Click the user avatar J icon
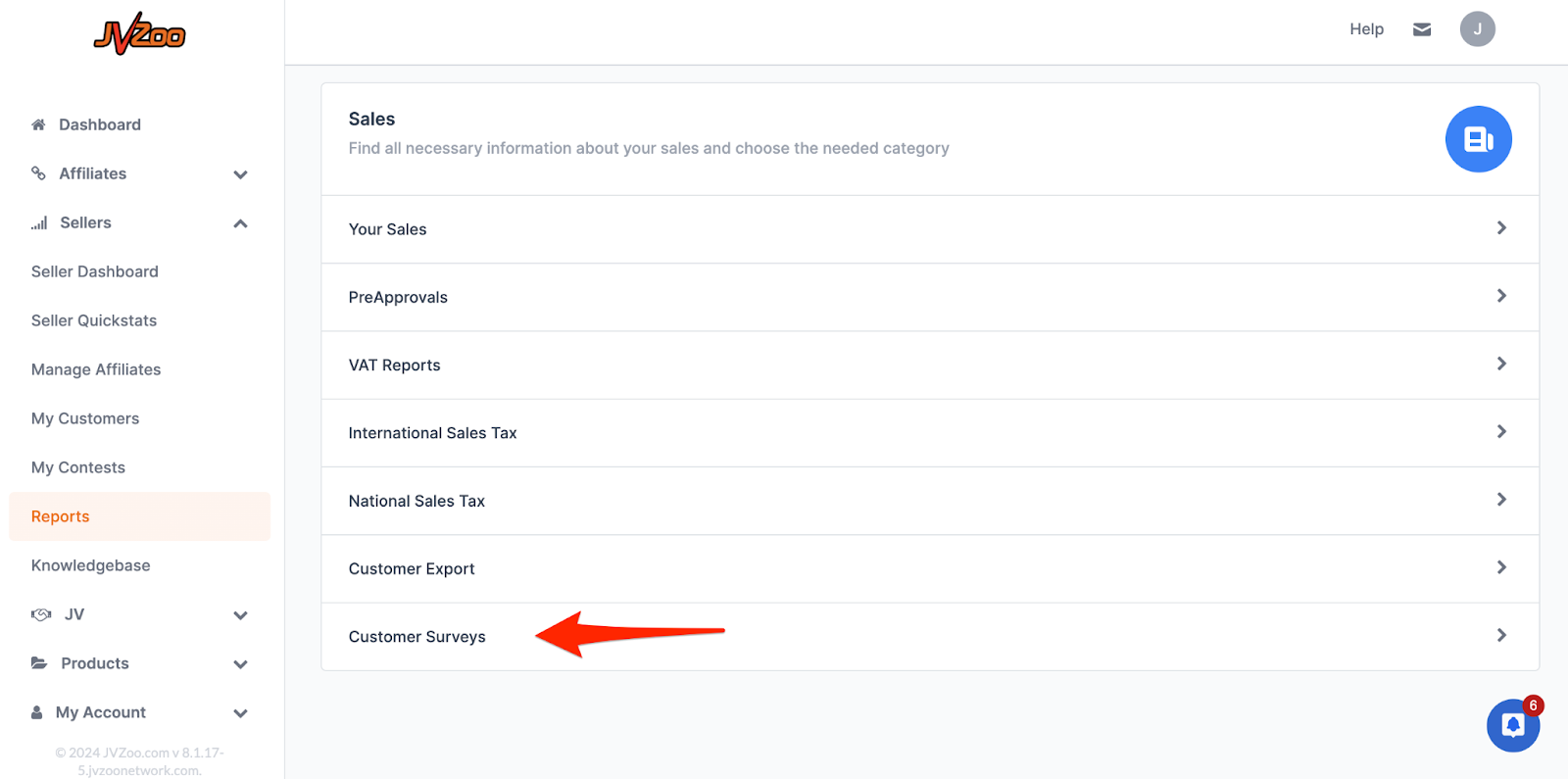 coord(1477,29)
